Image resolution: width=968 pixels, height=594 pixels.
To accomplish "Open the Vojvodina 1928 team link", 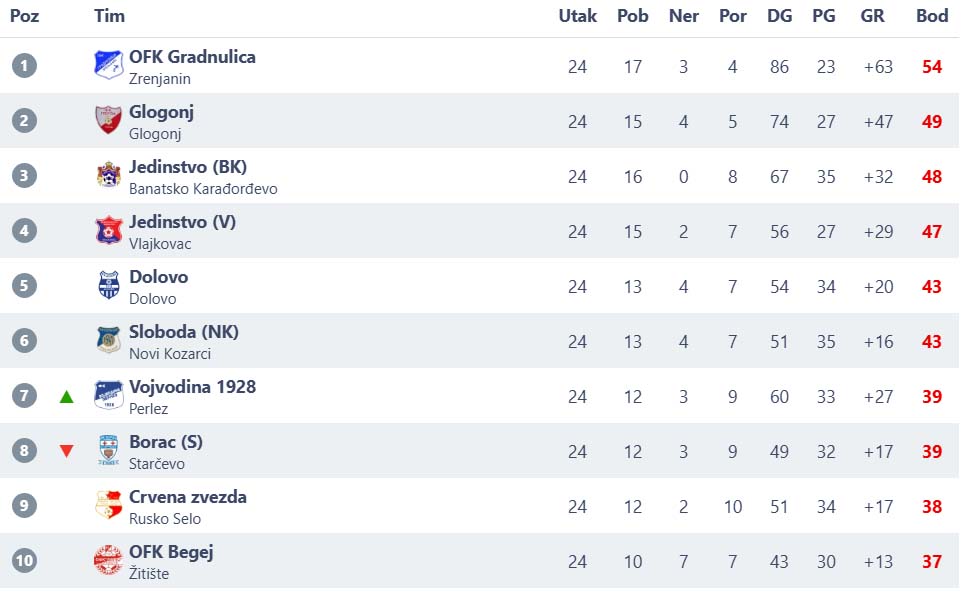I will point(192,387).
